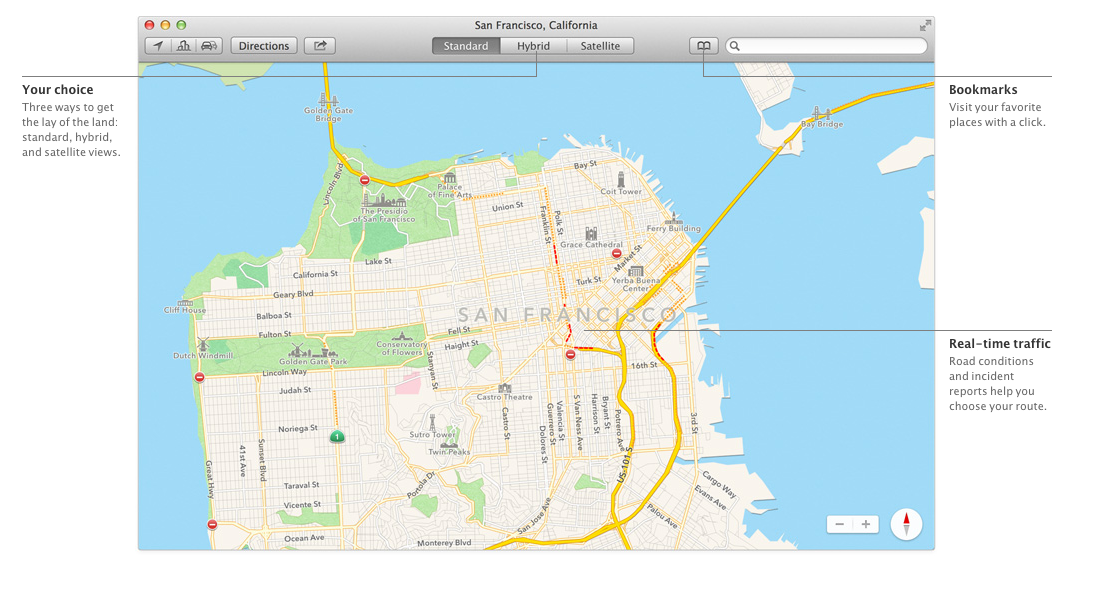
Task: Click the Ocean Ave street label
Action: (x=304, y=538)
